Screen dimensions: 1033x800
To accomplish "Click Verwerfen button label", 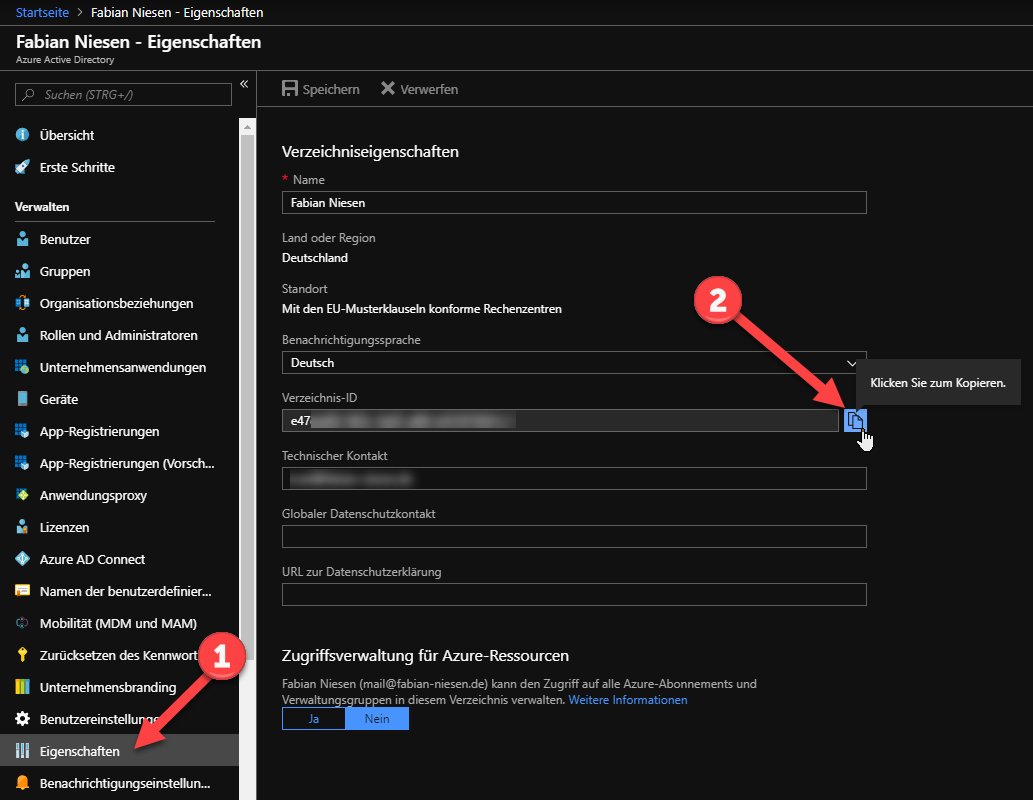I will coord(429,89).
